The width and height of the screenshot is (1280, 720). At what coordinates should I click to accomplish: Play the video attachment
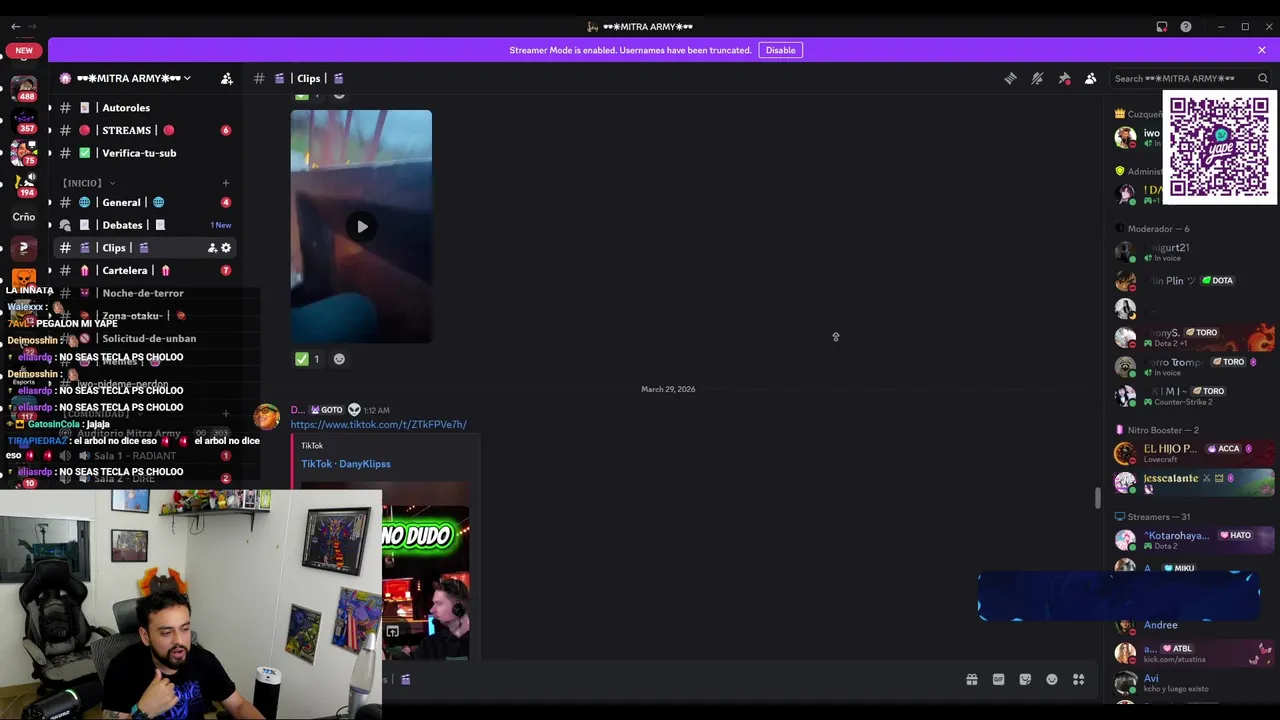(362, 227)
